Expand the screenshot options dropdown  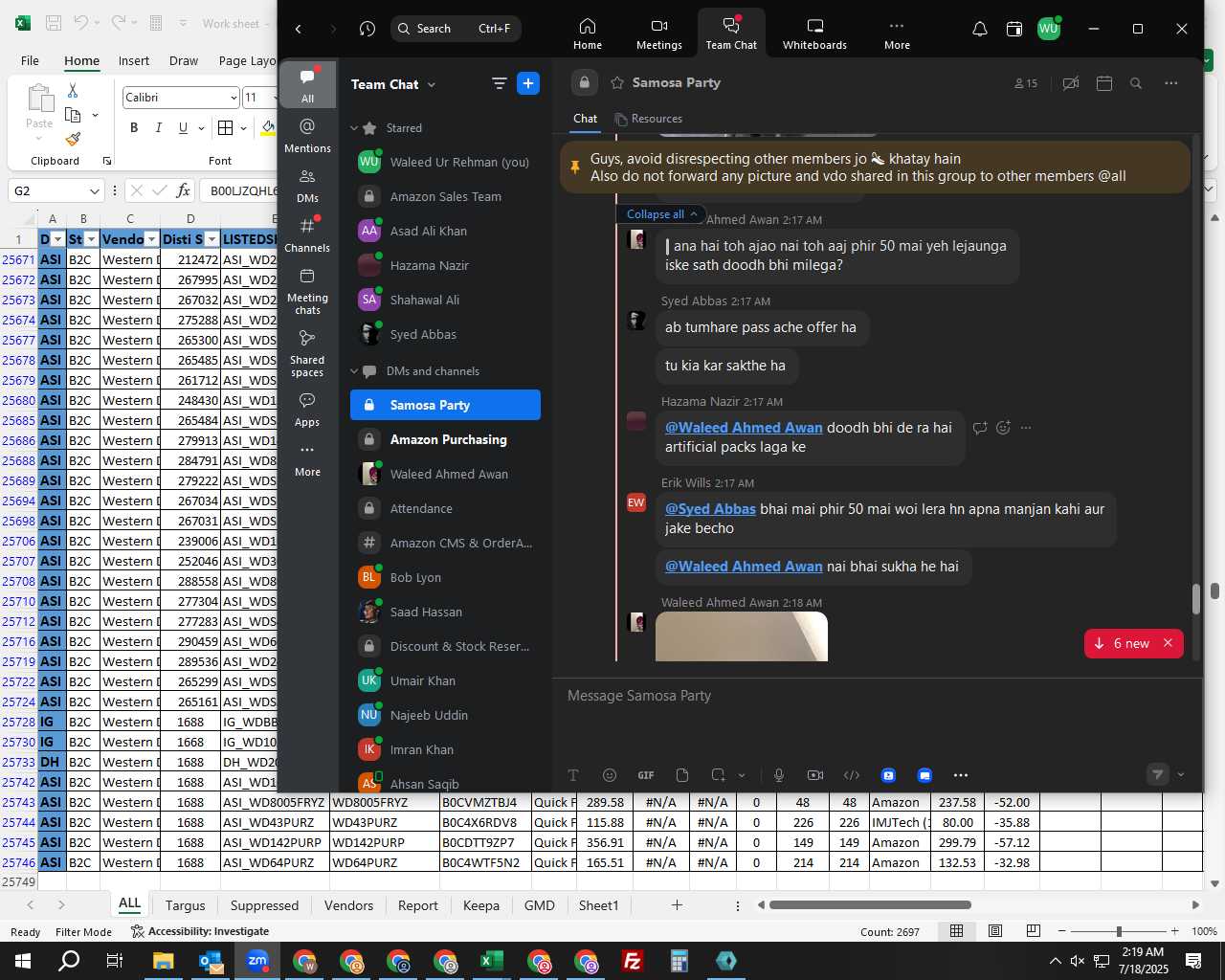742,775
